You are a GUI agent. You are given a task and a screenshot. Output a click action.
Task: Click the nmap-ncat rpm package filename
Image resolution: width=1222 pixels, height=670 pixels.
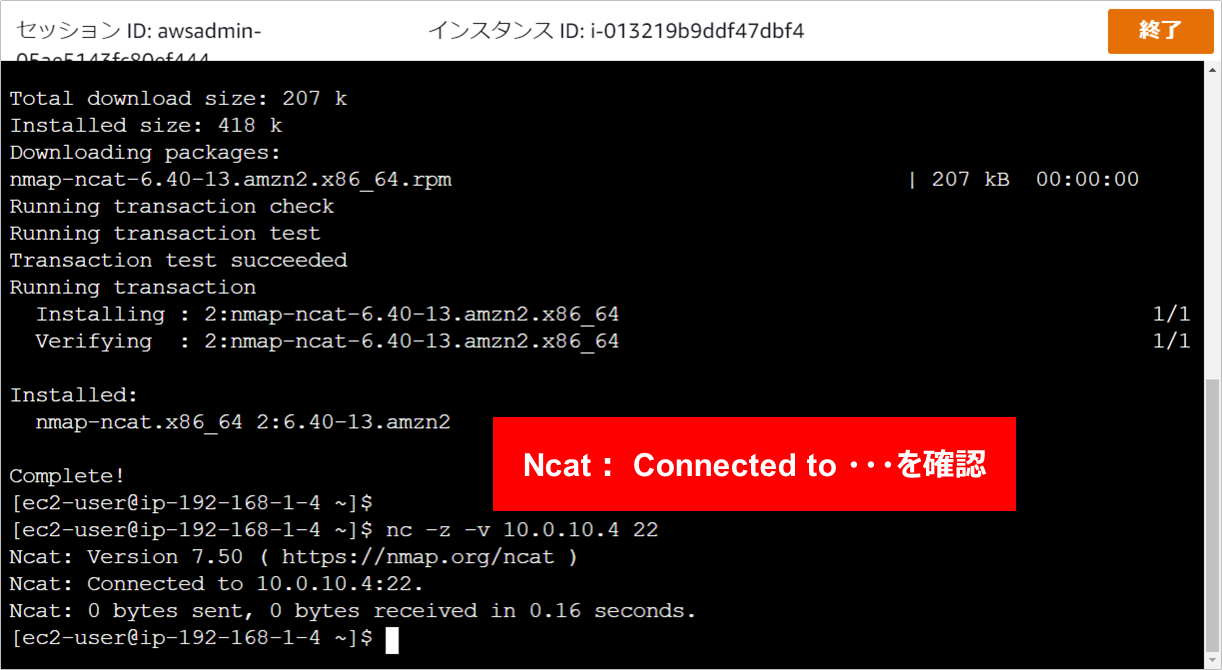[x=231, y=180]
